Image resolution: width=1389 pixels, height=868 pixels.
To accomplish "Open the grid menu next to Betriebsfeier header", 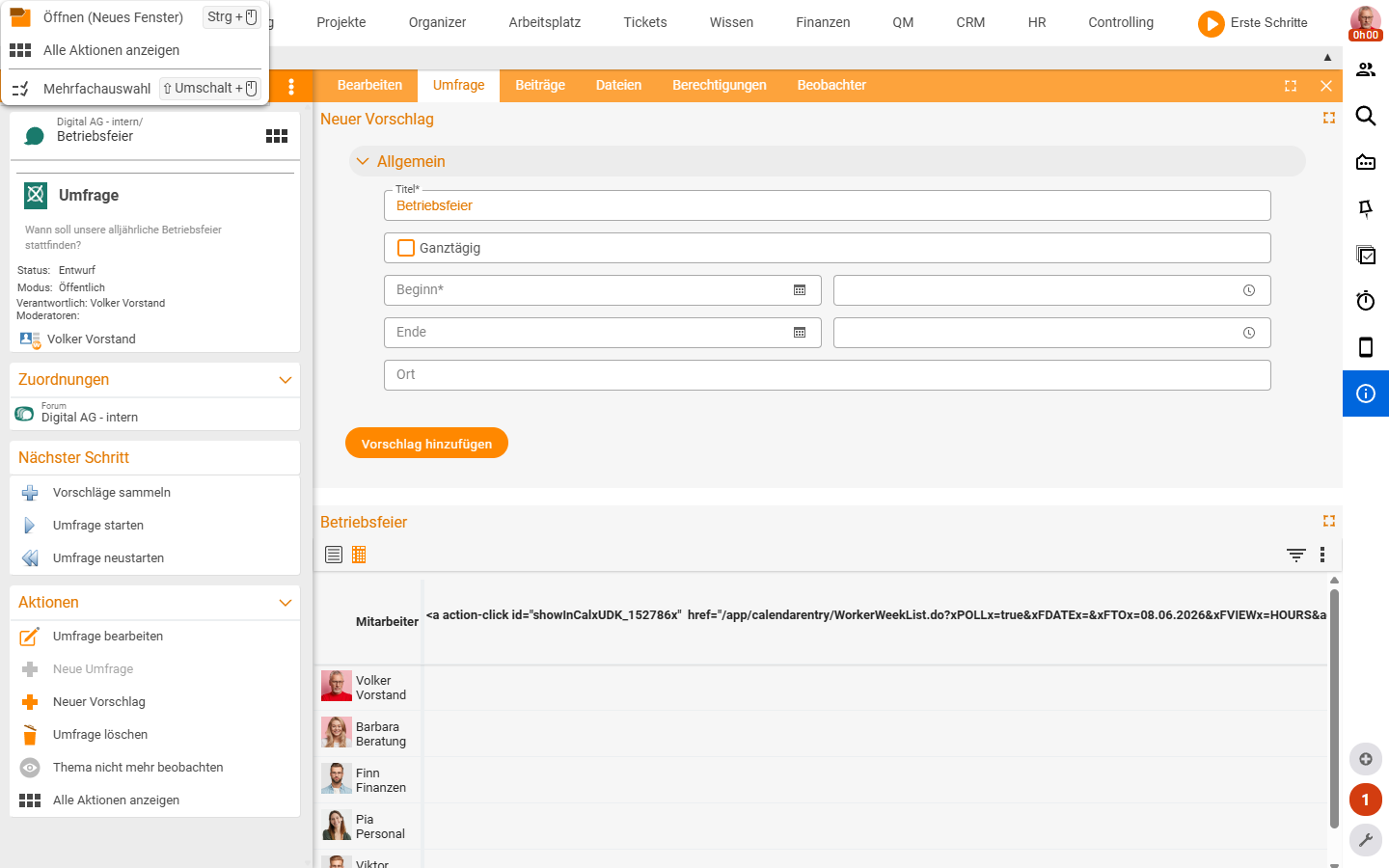I will click(277, 136).
